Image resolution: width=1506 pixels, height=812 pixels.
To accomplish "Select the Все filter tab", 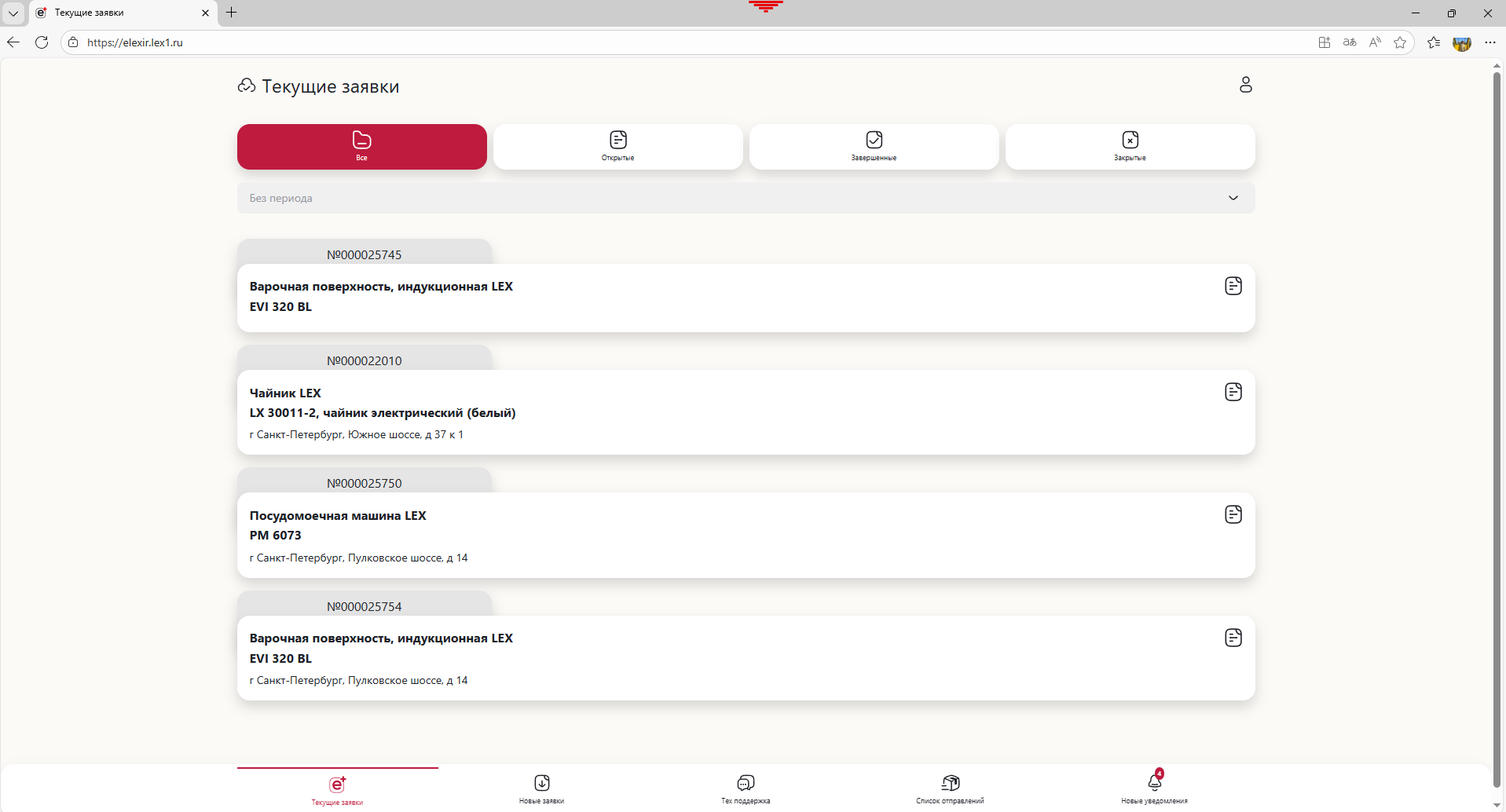I will click(x=361, y=147).
